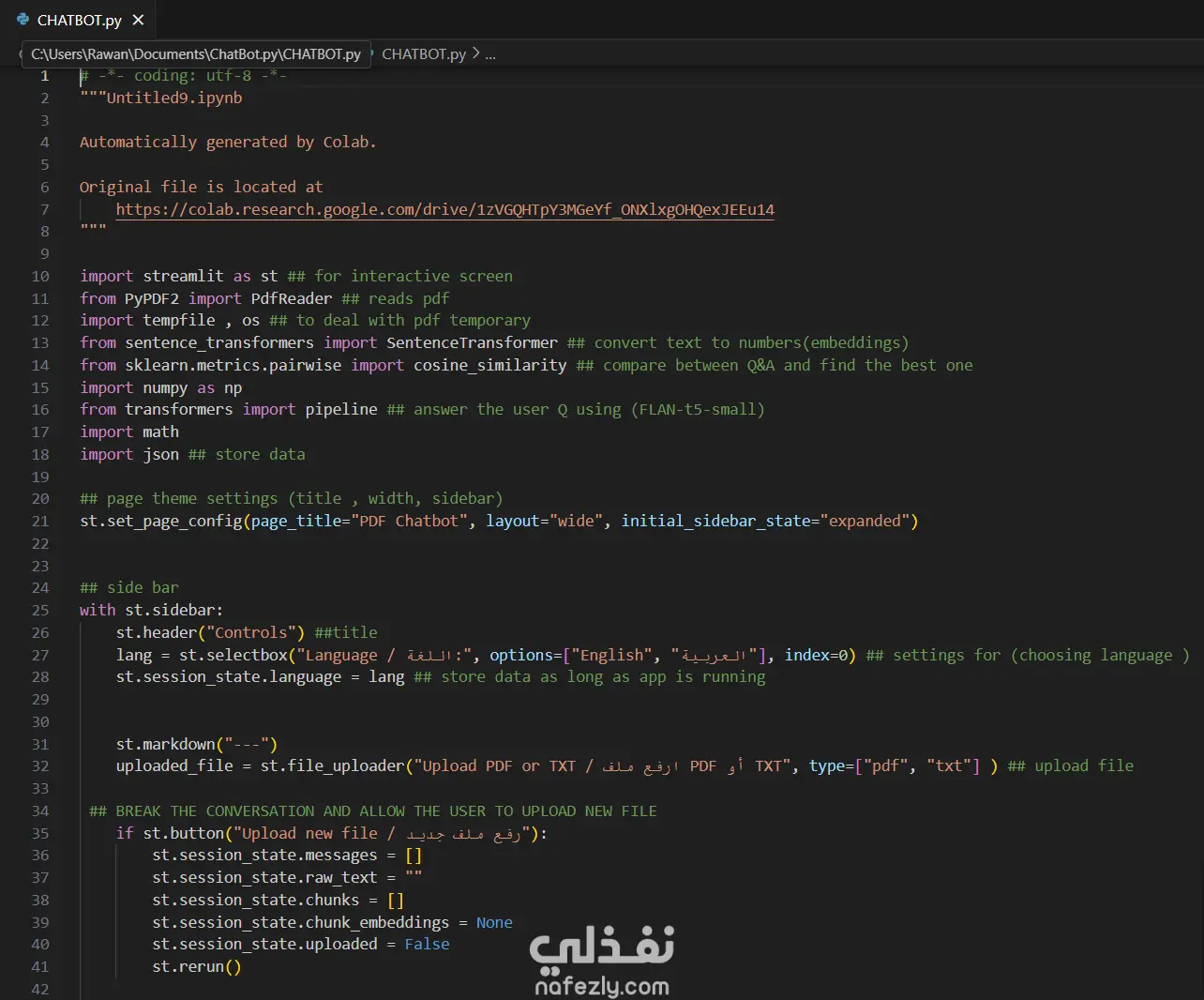Click the "(FLAN-t5-small)" comment text
Image resolution: width=1204 pixels, height=1000 pixels.
point(698,410)
